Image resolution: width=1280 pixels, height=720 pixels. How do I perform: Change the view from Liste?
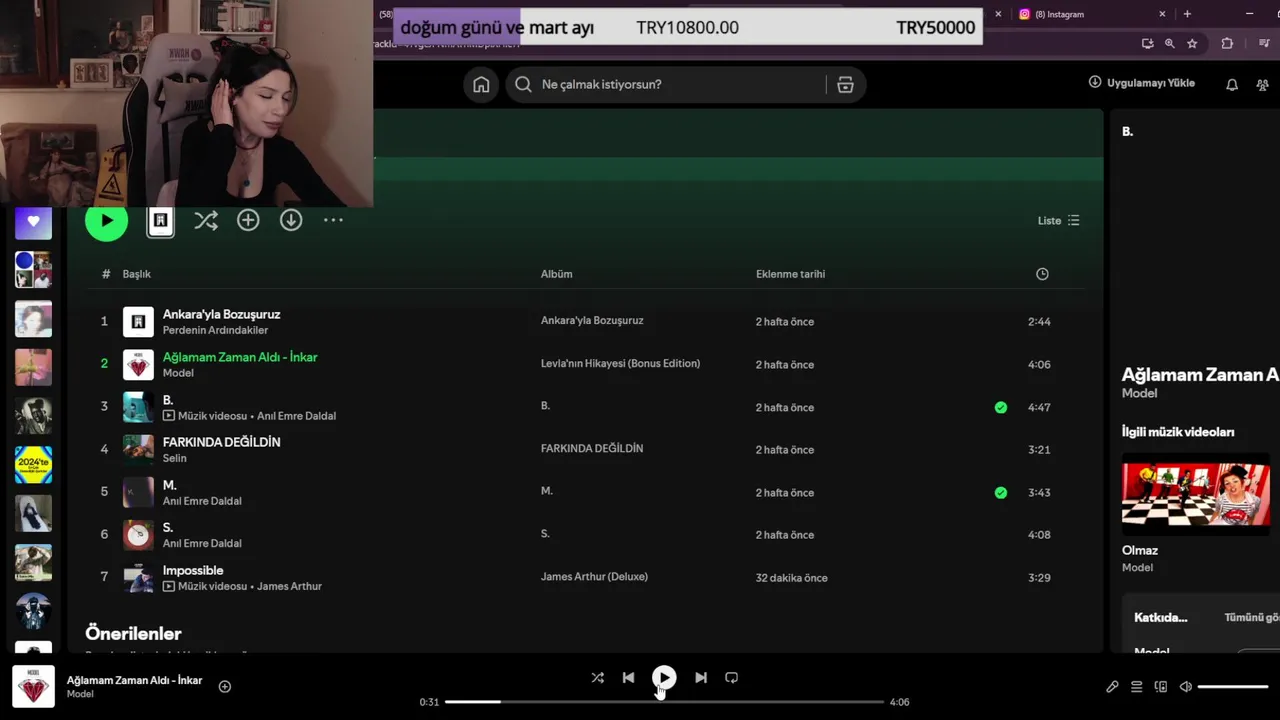(1058, 220)
